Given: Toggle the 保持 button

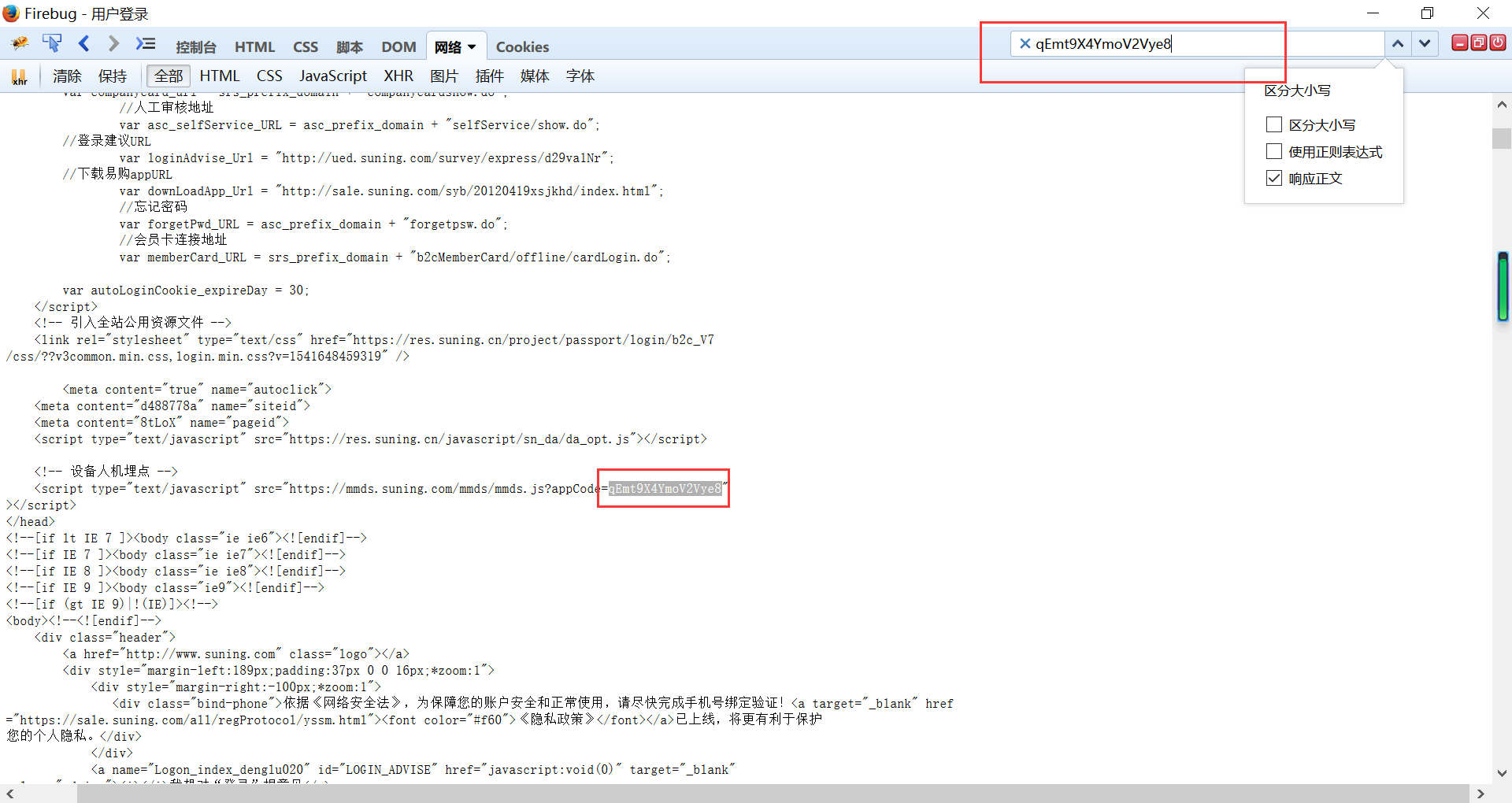Looking at the screenshot, I should [x=113, y=76].
